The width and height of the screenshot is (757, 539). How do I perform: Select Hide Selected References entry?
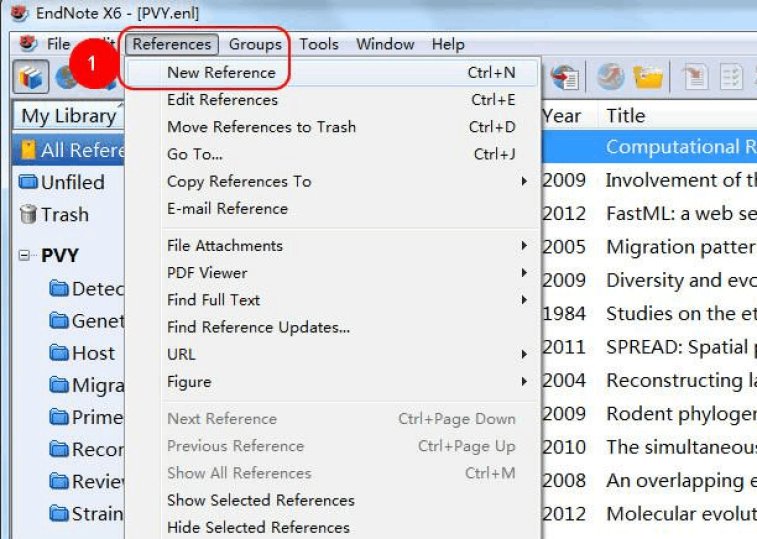point(332,527)
